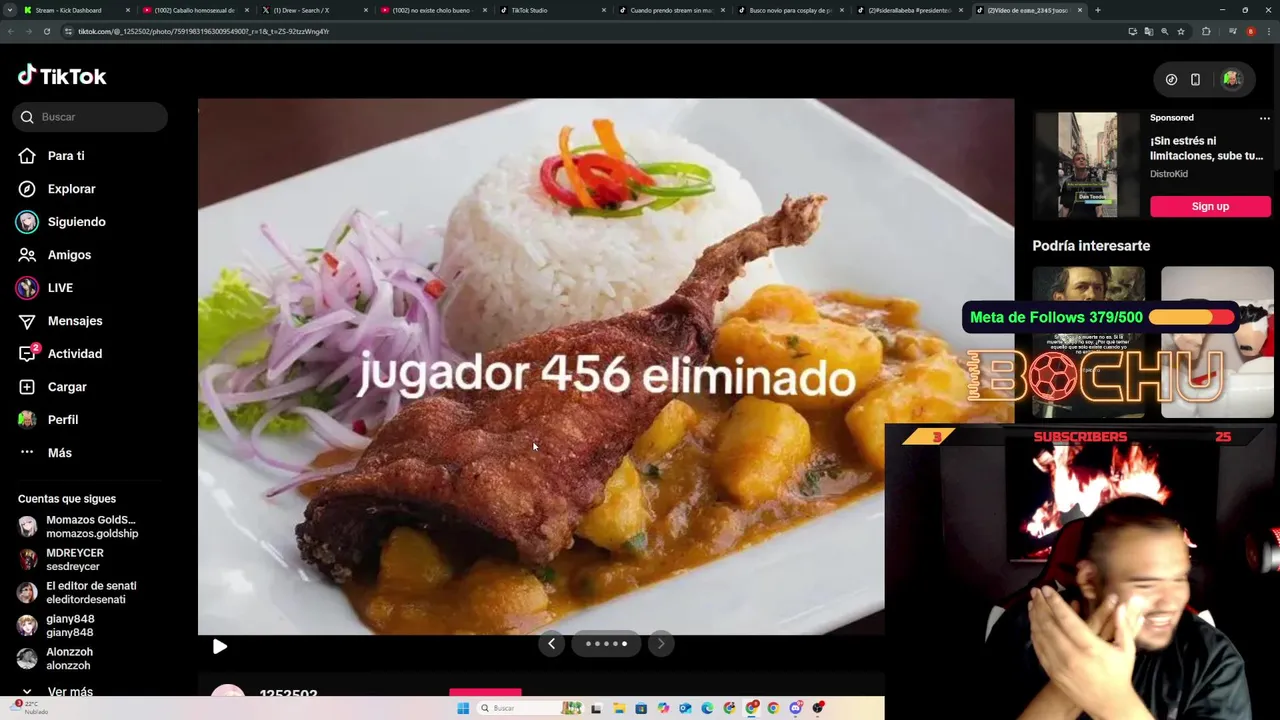Expand the Más menu
Viewport: 1280px width, 720px height.
(x=46, y=453)
